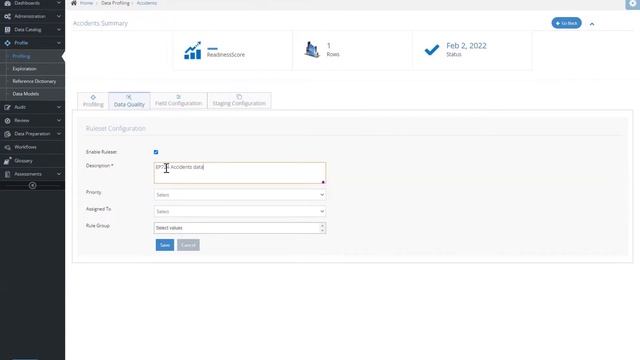This screenshot has width=640, height=360.
Task: Click the Accidents breadcrumb link
Action: [147, 3]
